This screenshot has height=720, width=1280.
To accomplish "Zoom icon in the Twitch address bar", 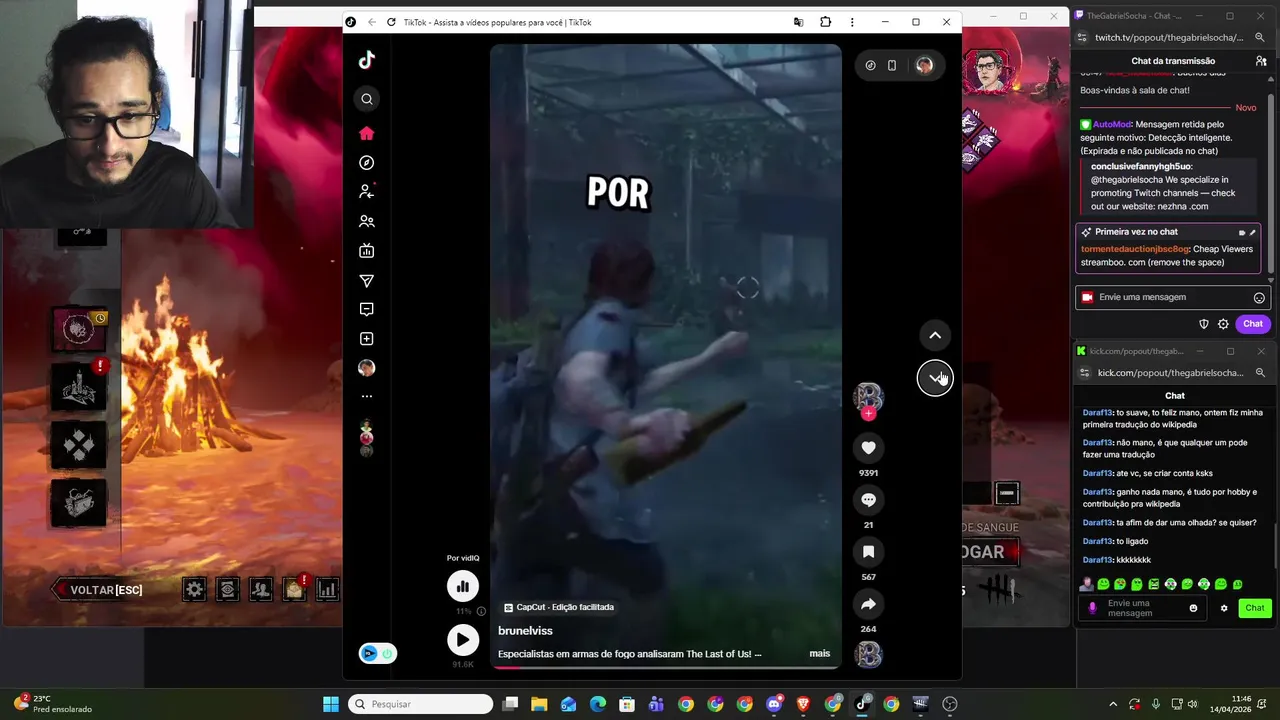I will (1260, 37).
